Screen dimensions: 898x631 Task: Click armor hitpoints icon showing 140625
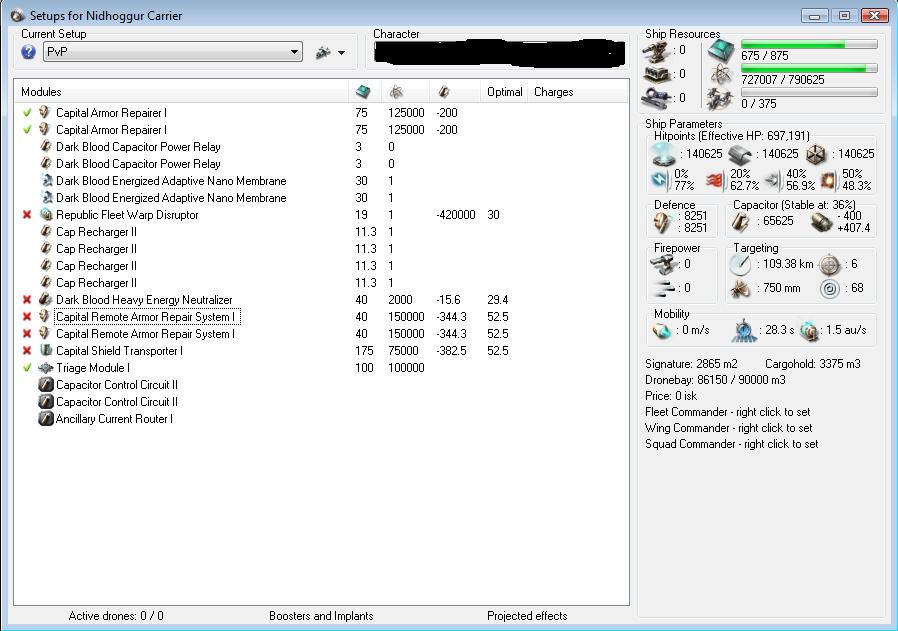[x=739, y=155]
